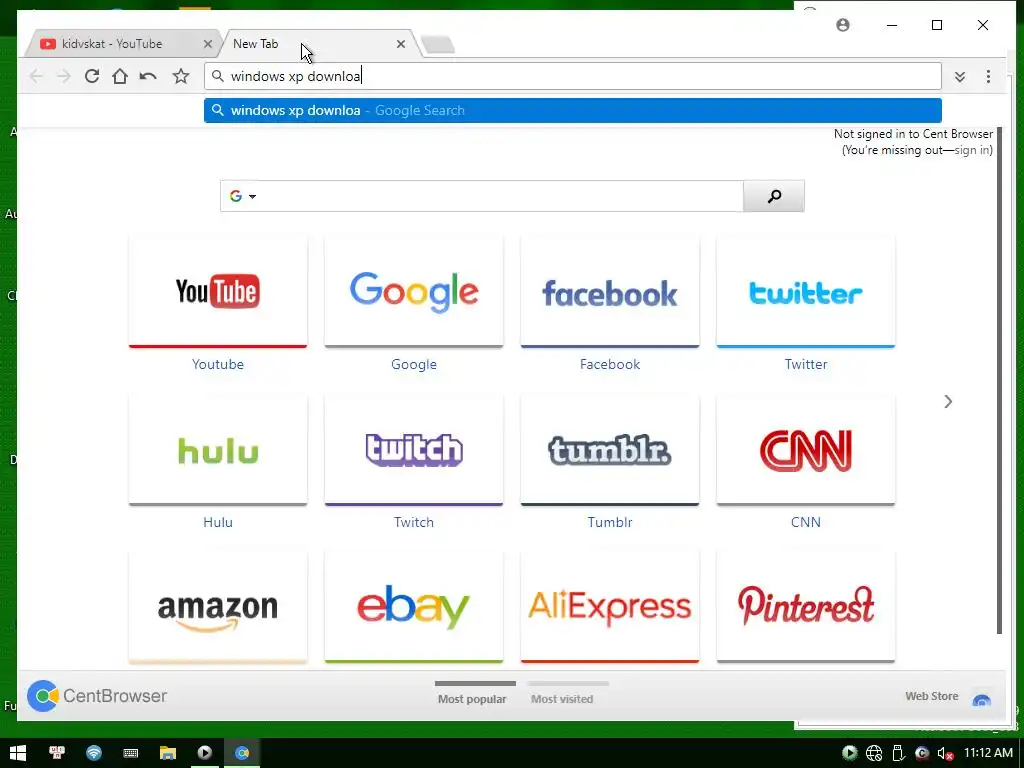The width and height of the screenshot is (1024, 768).
Task: Open the Web Store link
Action: coord(931,696)
